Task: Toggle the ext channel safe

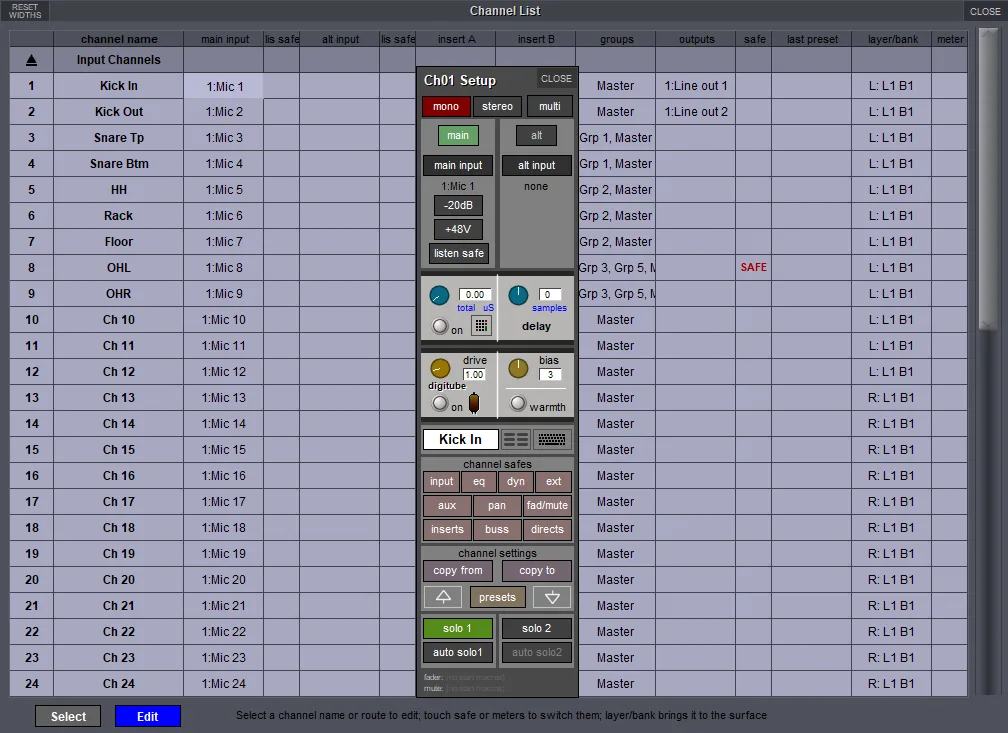Action: coord(554,482)
